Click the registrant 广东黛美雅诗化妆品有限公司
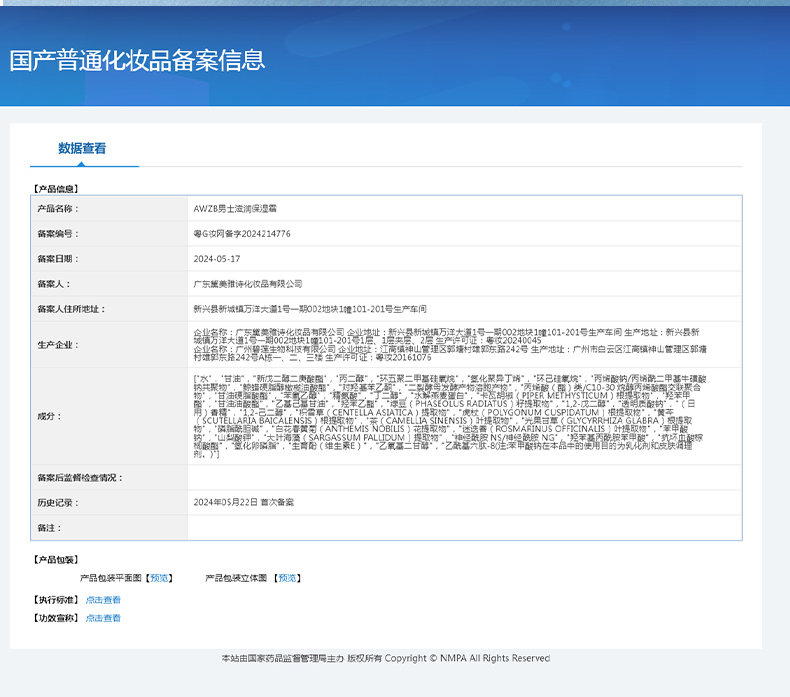790x697 pixels. click(247, 284)
